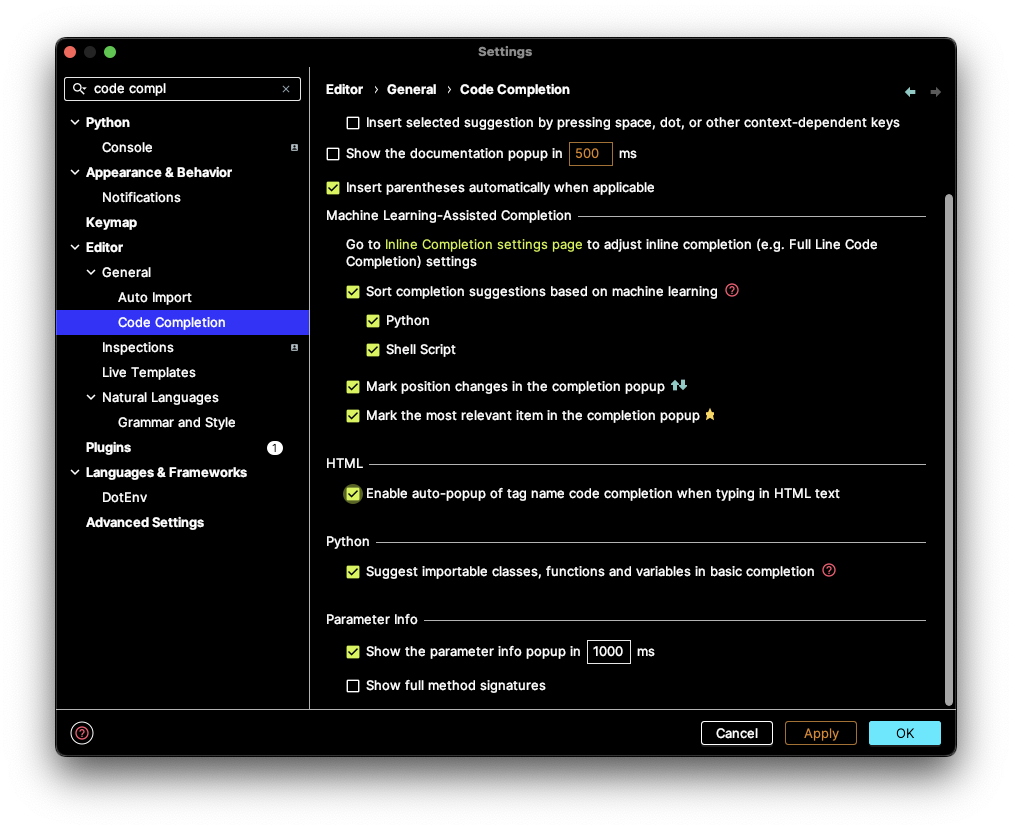Open the Inline Completion settings page link
The height and width of the screenshot is (830, 1012).
(483, 244)
